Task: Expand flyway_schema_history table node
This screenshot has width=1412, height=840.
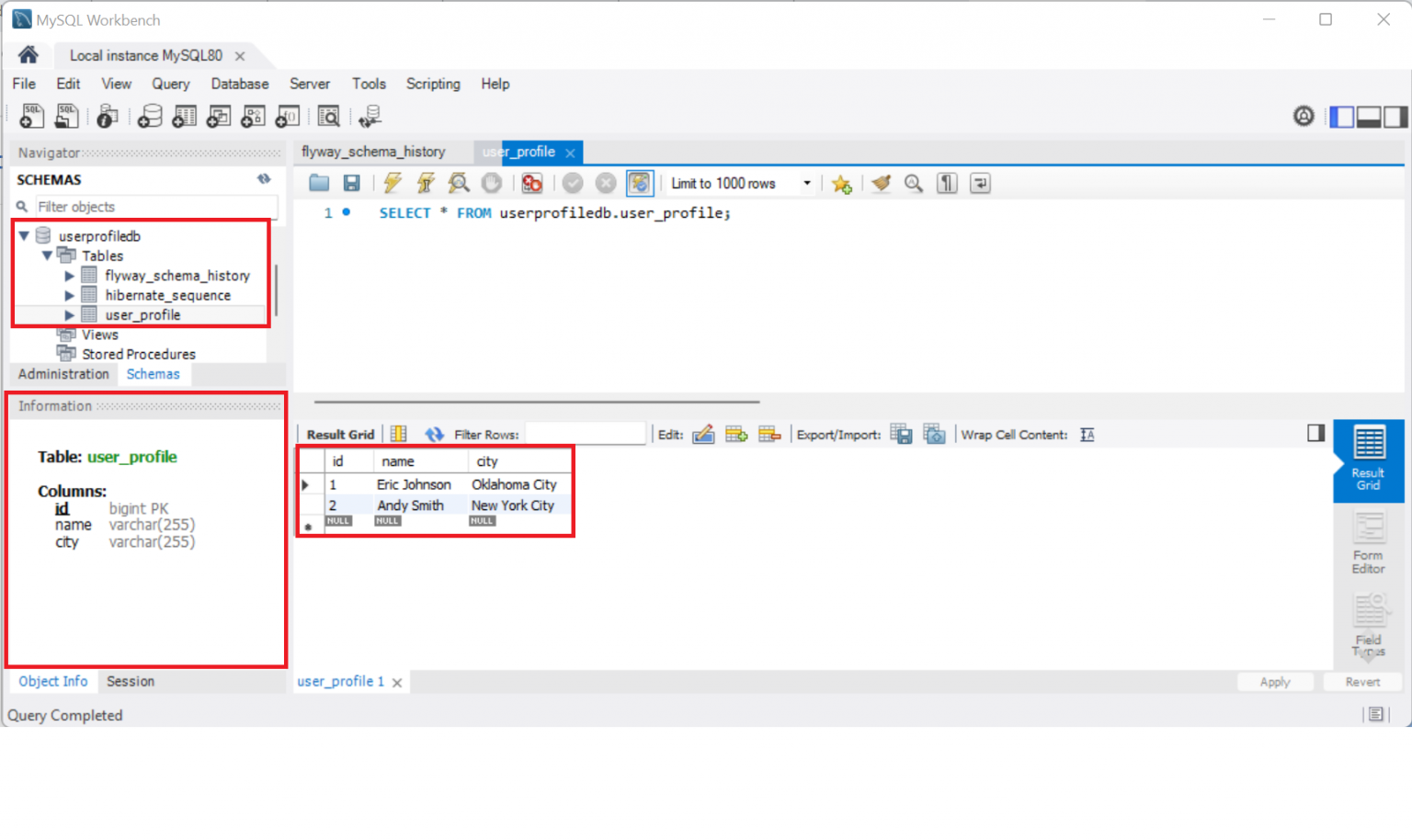Action: click(69, 276)
